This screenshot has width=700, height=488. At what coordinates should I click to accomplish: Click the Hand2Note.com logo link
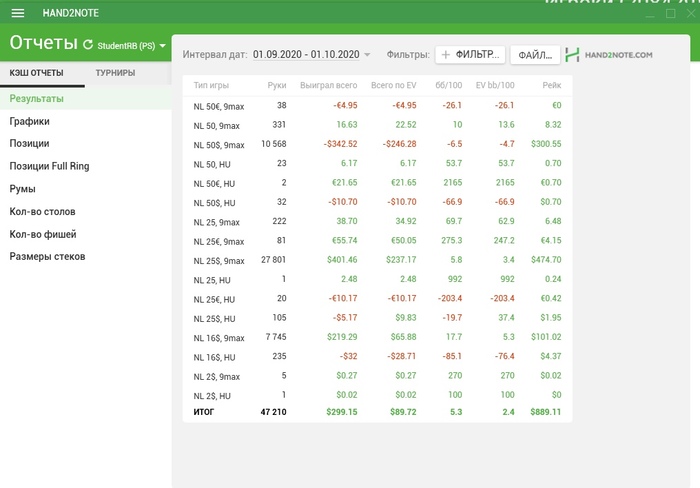pos(609,55)
